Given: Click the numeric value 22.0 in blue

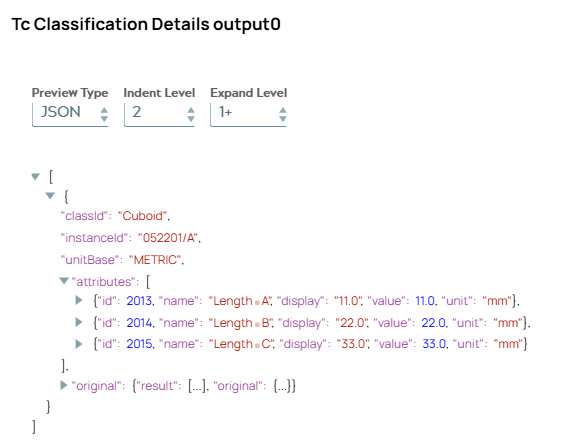Looking at the screenshot, I should (433, 323).
